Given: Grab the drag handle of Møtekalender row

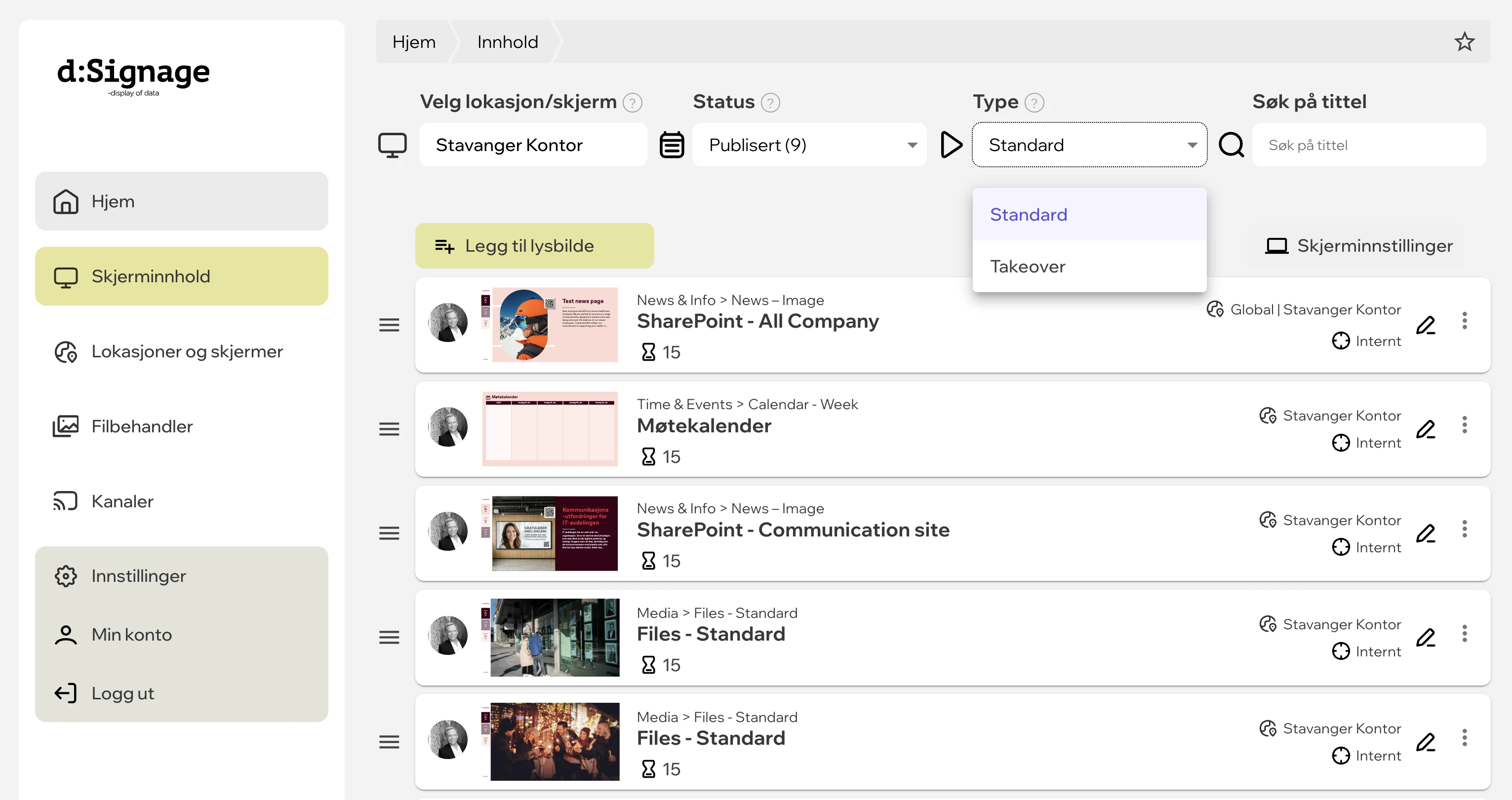Looking at the screenshot, I should click(x=389, y=429).
